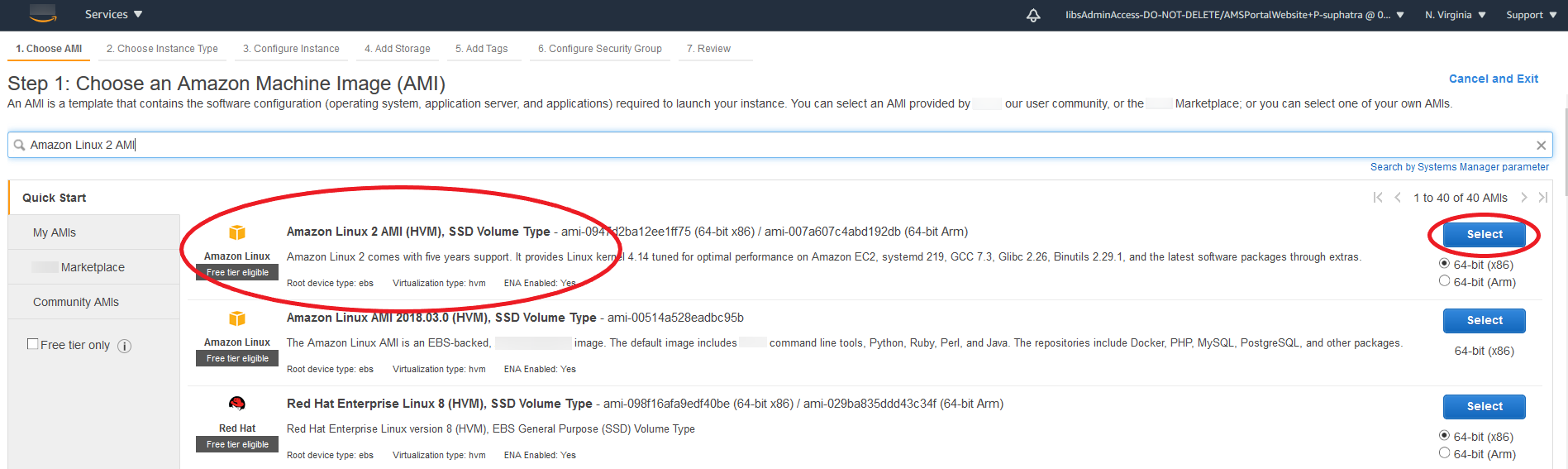Open the Support dropdown menu
1568x469 pixels.
coord(1531,15)
